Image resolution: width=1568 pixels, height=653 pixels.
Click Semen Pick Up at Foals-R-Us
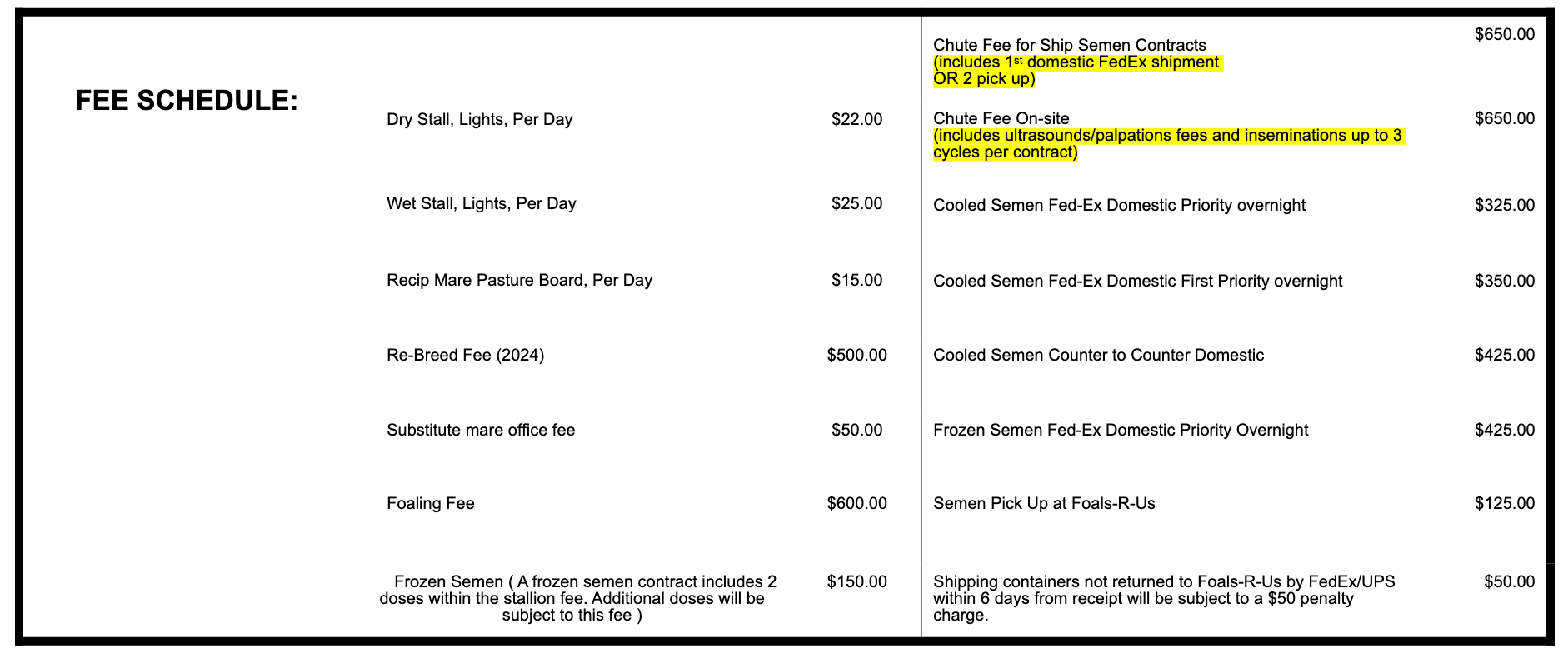[x=1044, y=503]
